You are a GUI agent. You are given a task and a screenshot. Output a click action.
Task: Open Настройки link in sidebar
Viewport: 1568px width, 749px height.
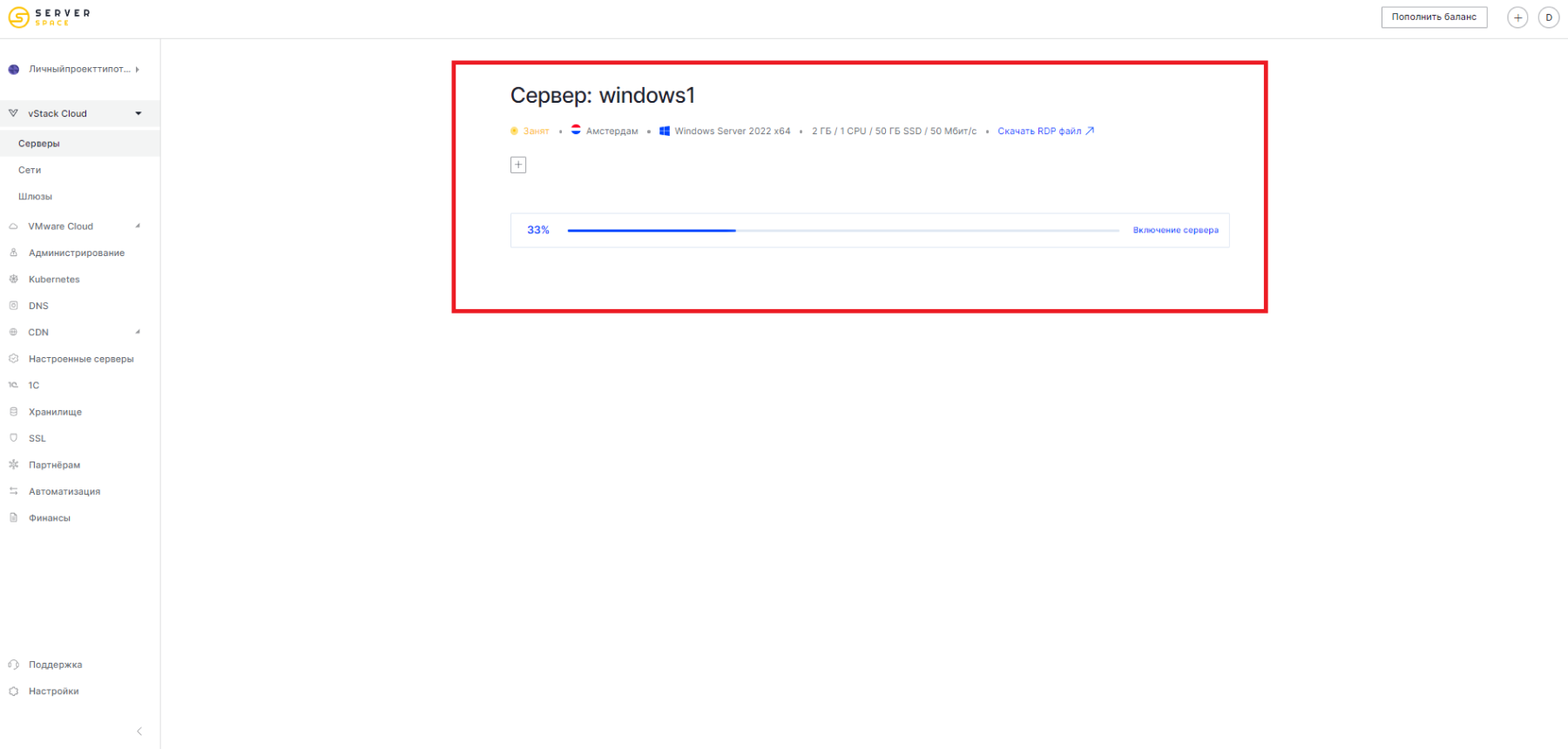53,692
